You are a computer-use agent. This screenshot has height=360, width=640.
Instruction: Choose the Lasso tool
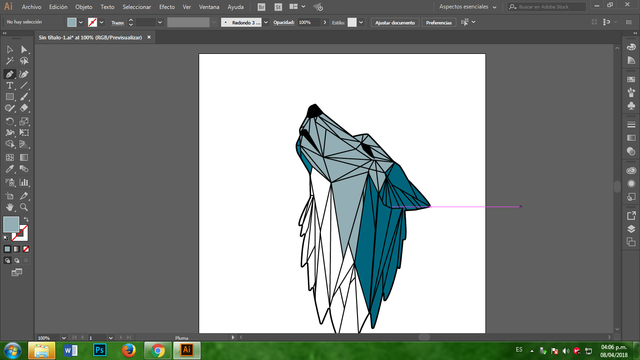[x=24, y=61]
